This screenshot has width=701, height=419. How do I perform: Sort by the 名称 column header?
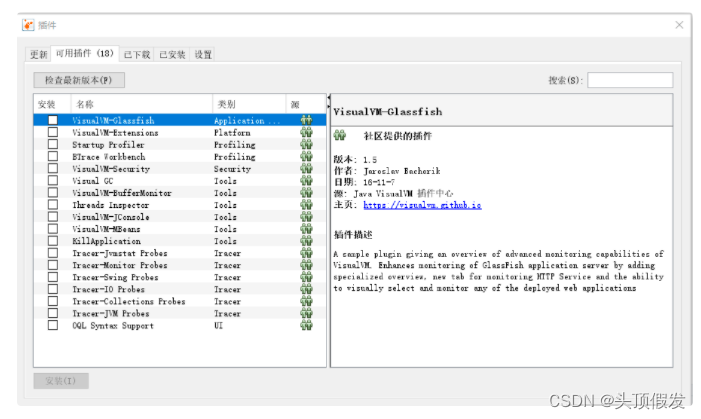point(142,105)
